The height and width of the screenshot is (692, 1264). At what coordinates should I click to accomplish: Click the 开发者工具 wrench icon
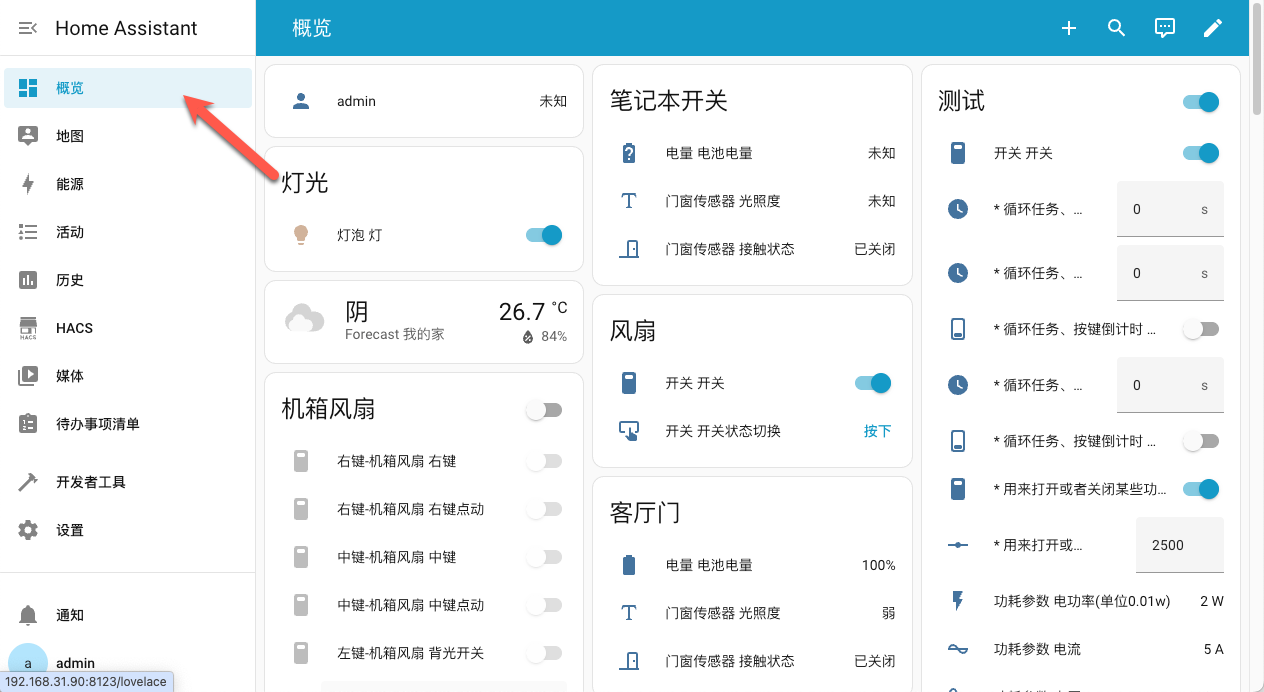point(28,481)
